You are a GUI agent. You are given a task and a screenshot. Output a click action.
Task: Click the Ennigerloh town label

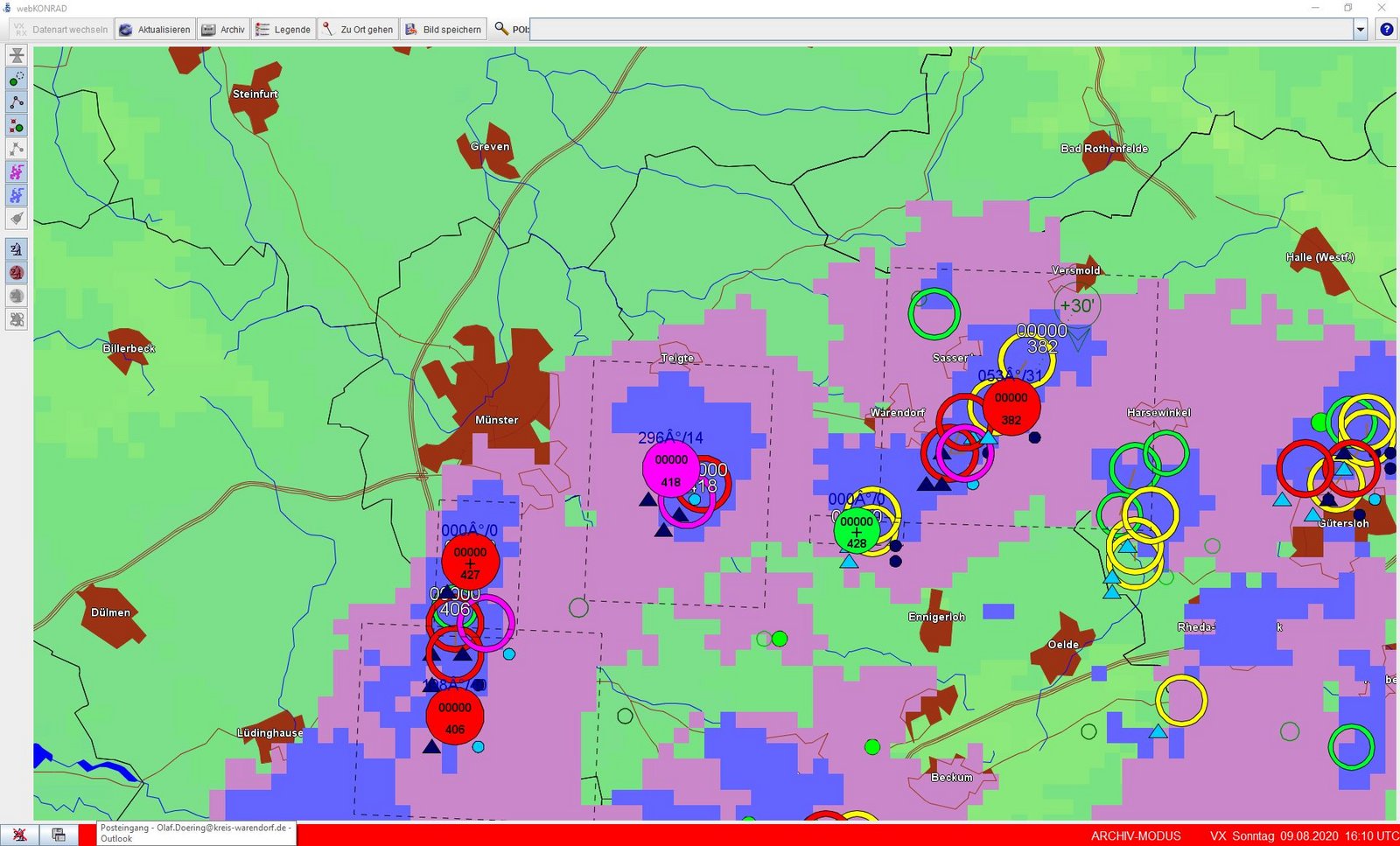pyautogui.click(x=936, y=617)
